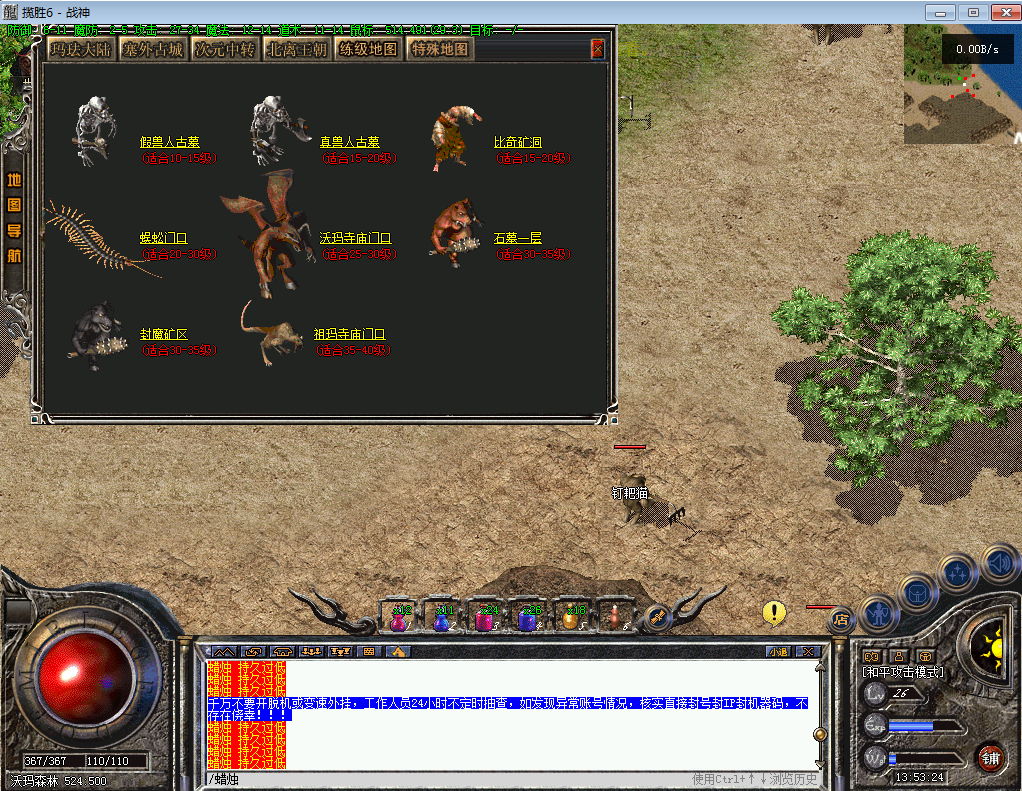Click the blue system warning message in chat
Screen dimensions: 1022x791
click(508, 709)
